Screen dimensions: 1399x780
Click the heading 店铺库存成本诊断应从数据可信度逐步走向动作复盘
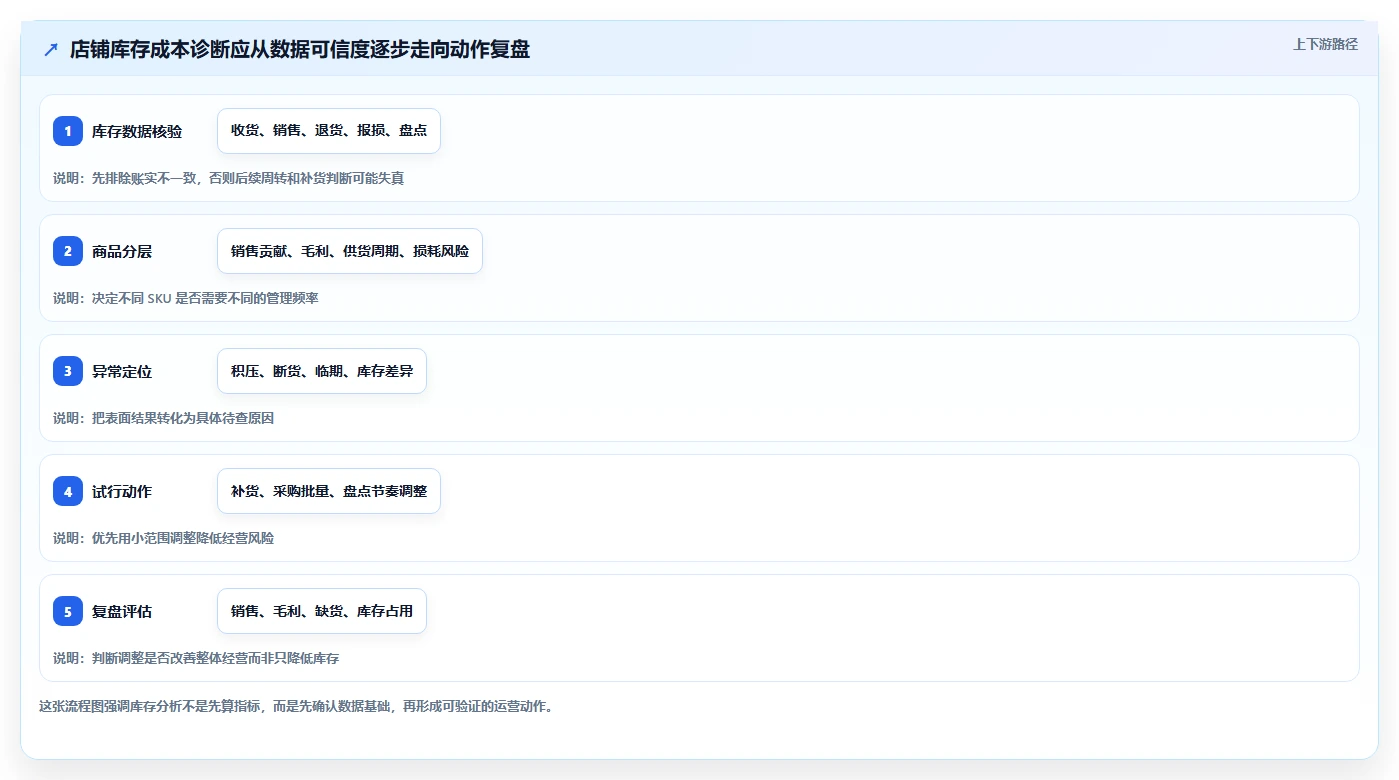click(300, 49)
